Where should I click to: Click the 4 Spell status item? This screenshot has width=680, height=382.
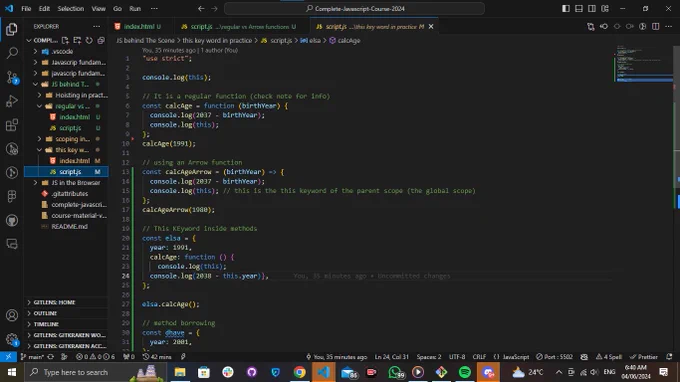coord(609,357)
